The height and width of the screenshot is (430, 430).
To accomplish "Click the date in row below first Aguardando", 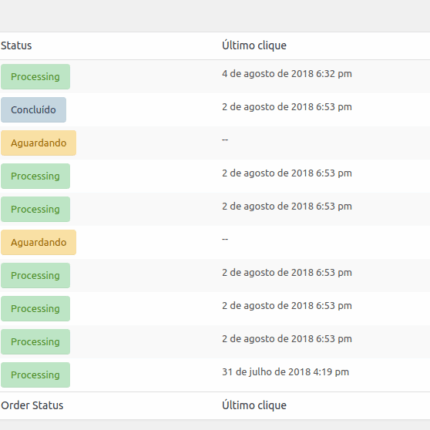I will (287, 173).
